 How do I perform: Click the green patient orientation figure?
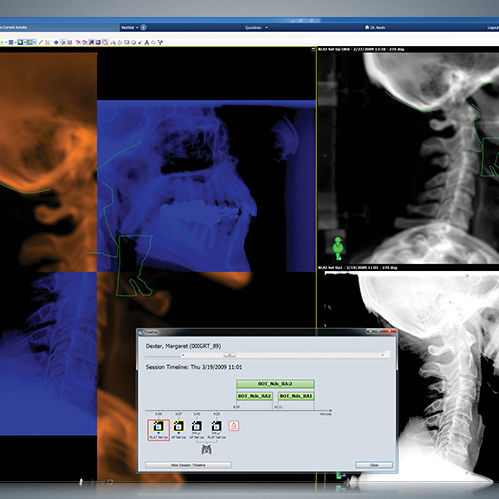tap(338, 248)
